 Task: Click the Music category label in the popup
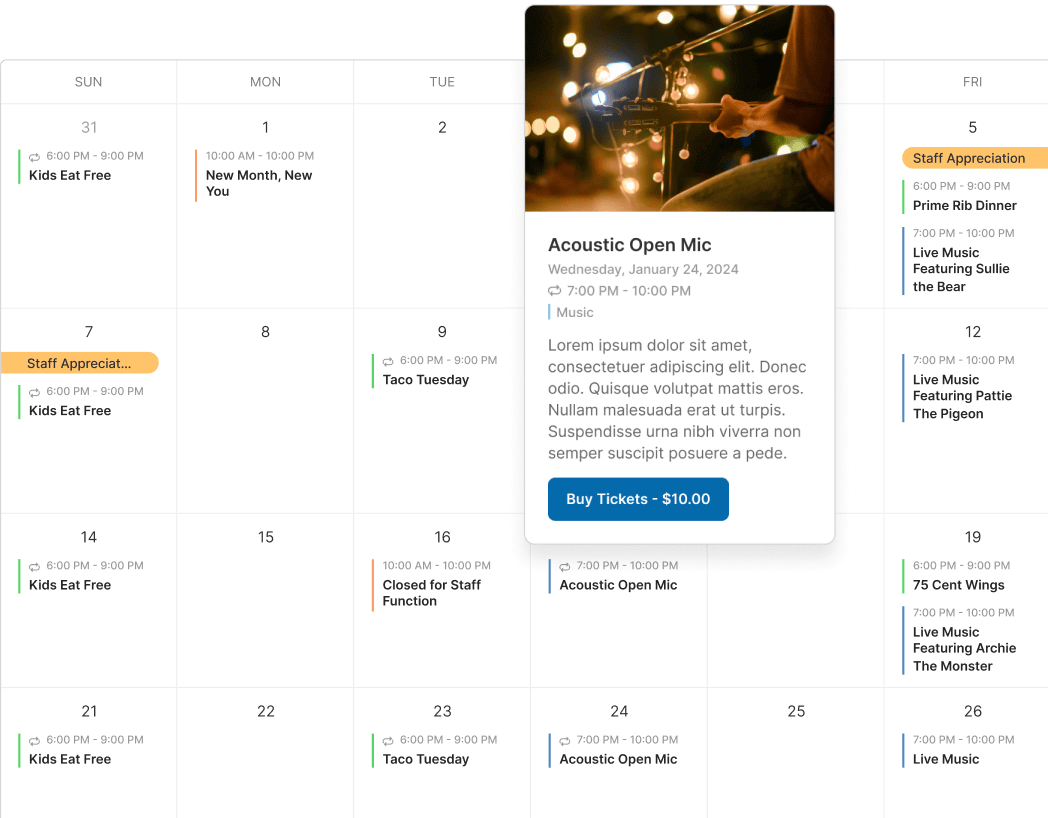[575, 313]
